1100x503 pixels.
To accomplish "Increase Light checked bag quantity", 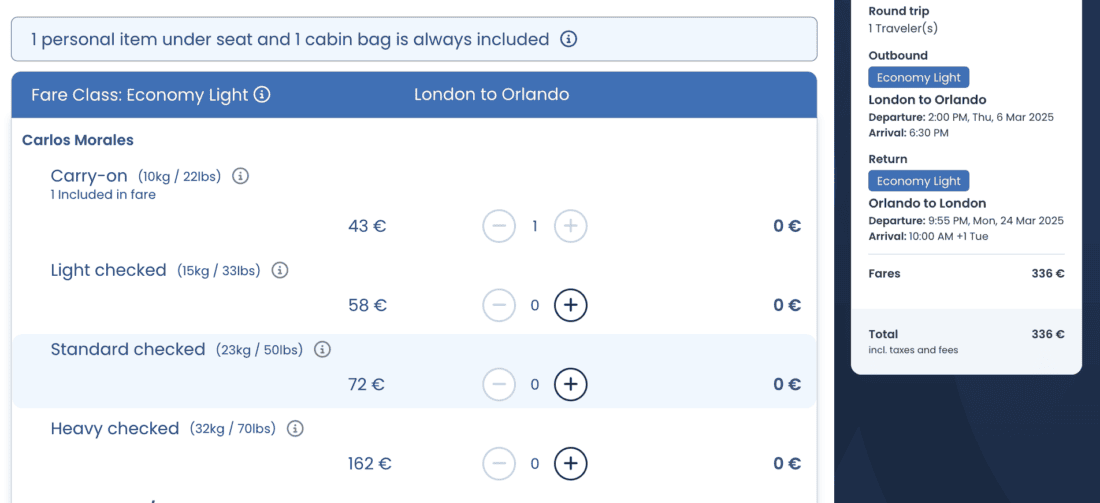I will pyautogui.click(x=570, y=305).
